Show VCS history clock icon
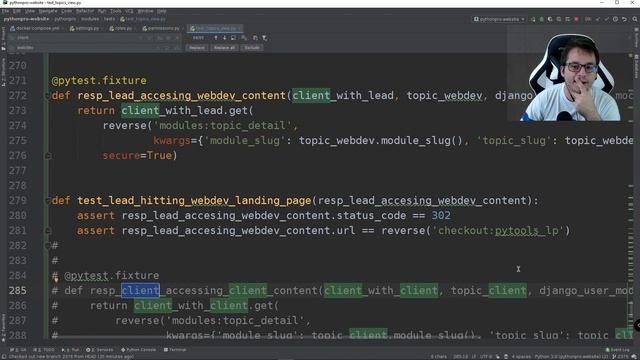The image size is (640, 360). tap(616, 19)
